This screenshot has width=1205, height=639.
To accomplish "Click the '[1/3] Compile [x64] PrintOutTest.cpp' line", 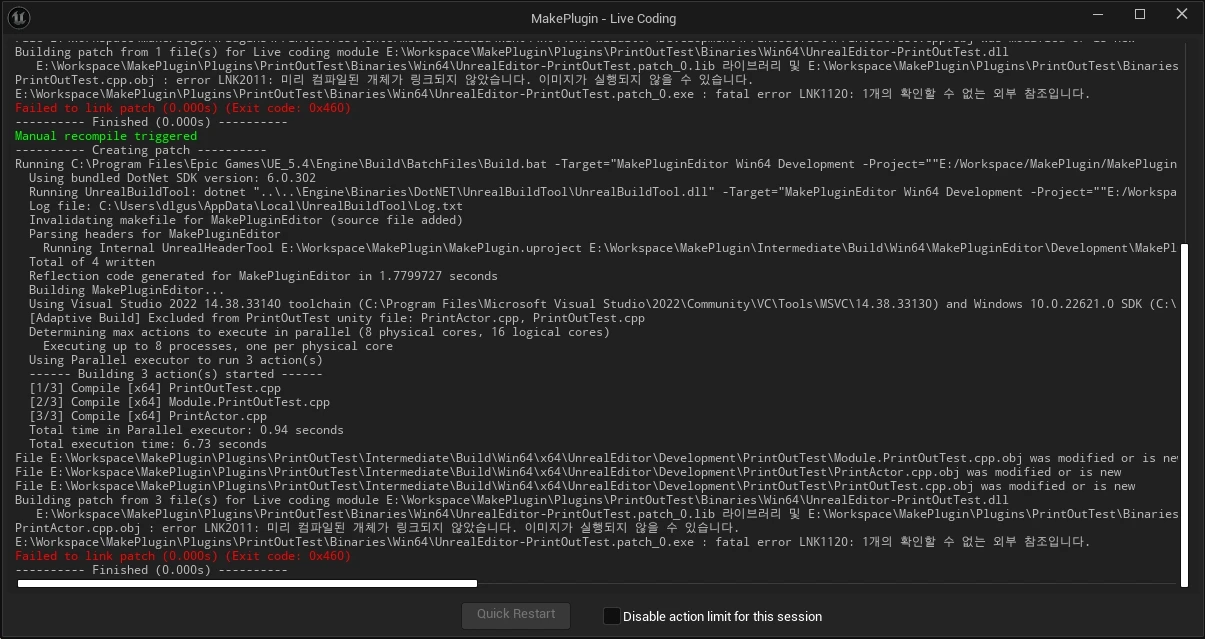I will (x=155, y=388).
